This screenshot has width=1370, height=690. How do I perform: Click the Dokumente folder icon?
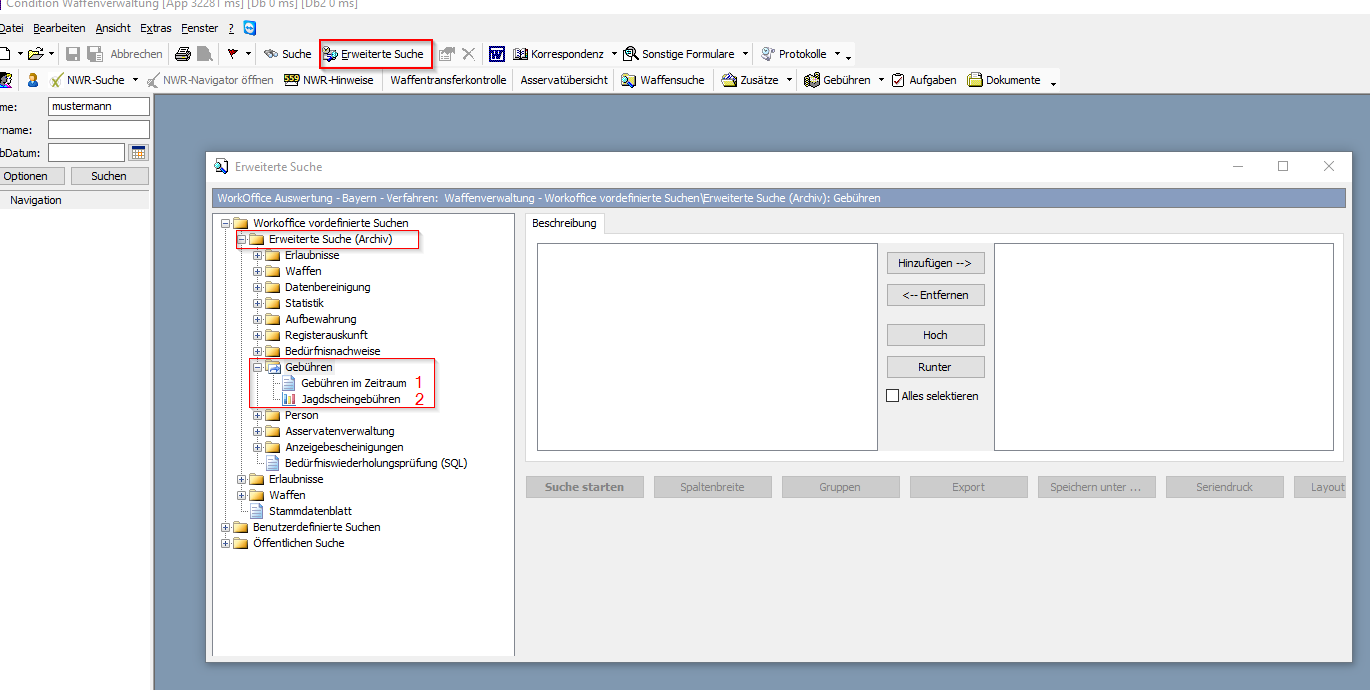click(975, 80)
